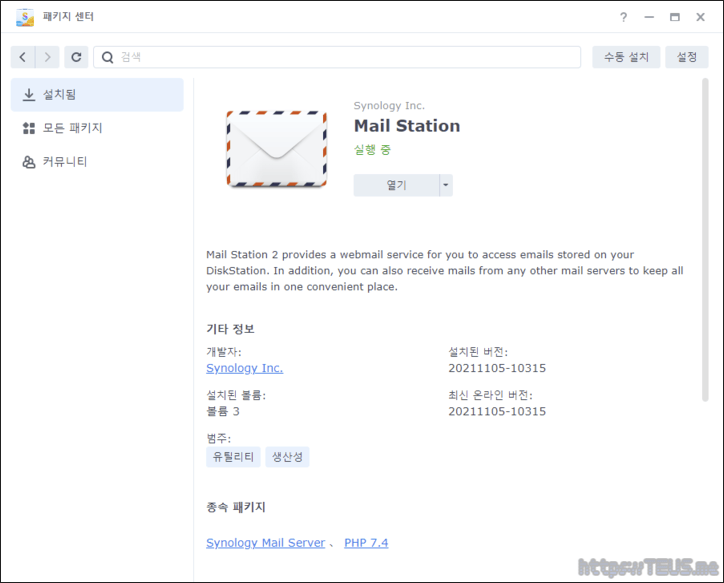
Task: Open the Synology Inc. developer link
Action: pyautogui.click(x=245, y=368)
